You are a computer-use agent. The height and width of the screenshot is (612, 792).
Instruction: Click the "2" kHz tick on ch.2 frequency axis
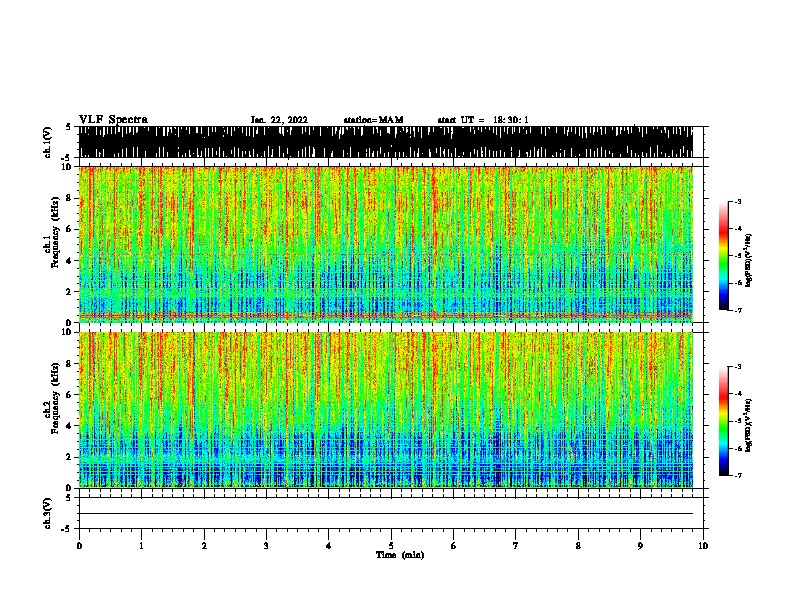pyautogui.click(x=69, y=457)
